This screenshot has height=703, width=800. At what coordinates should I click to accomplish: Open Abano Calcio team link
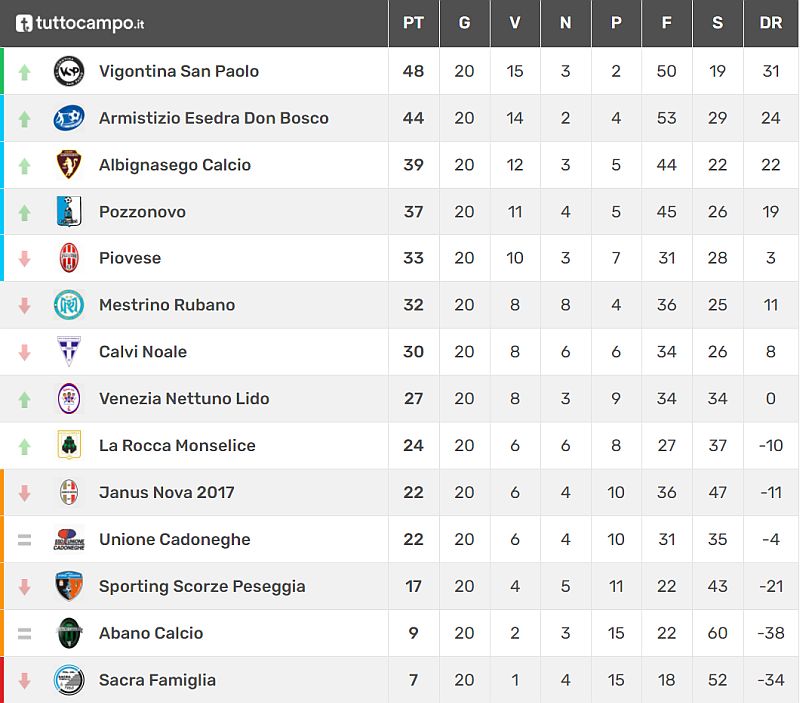151,633
